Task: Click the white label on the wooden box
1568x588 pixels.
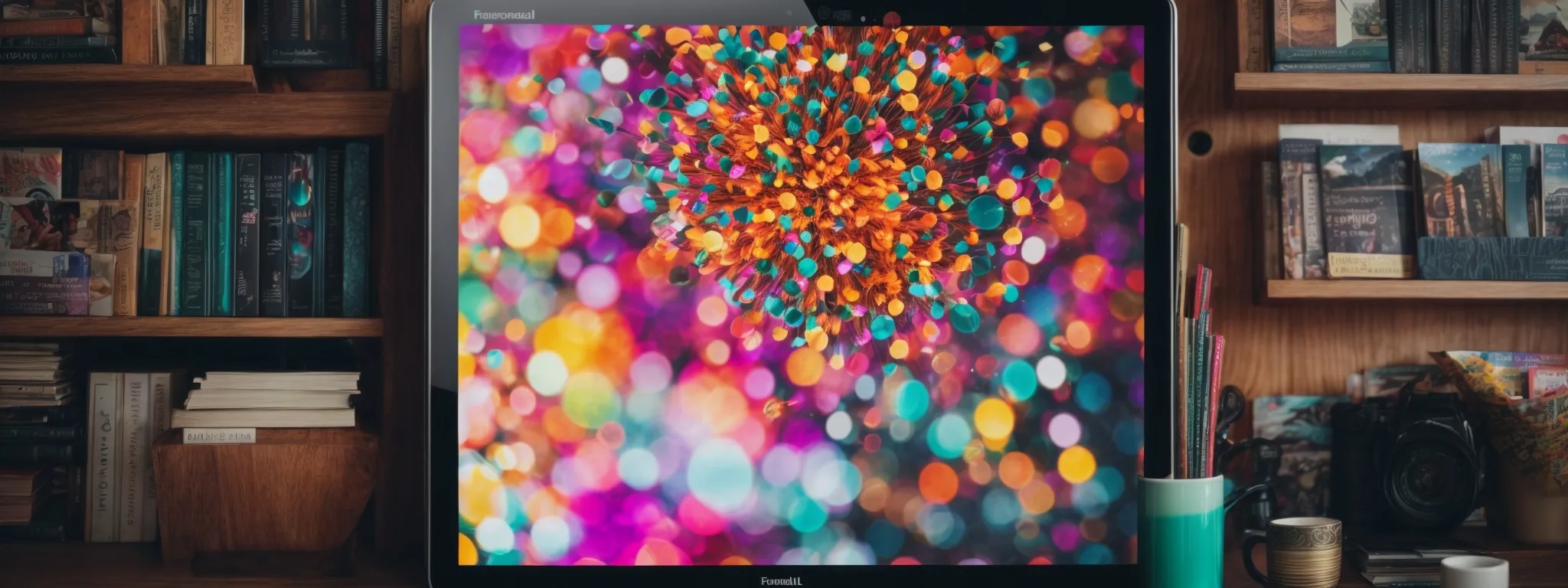Action: (217, 436)
